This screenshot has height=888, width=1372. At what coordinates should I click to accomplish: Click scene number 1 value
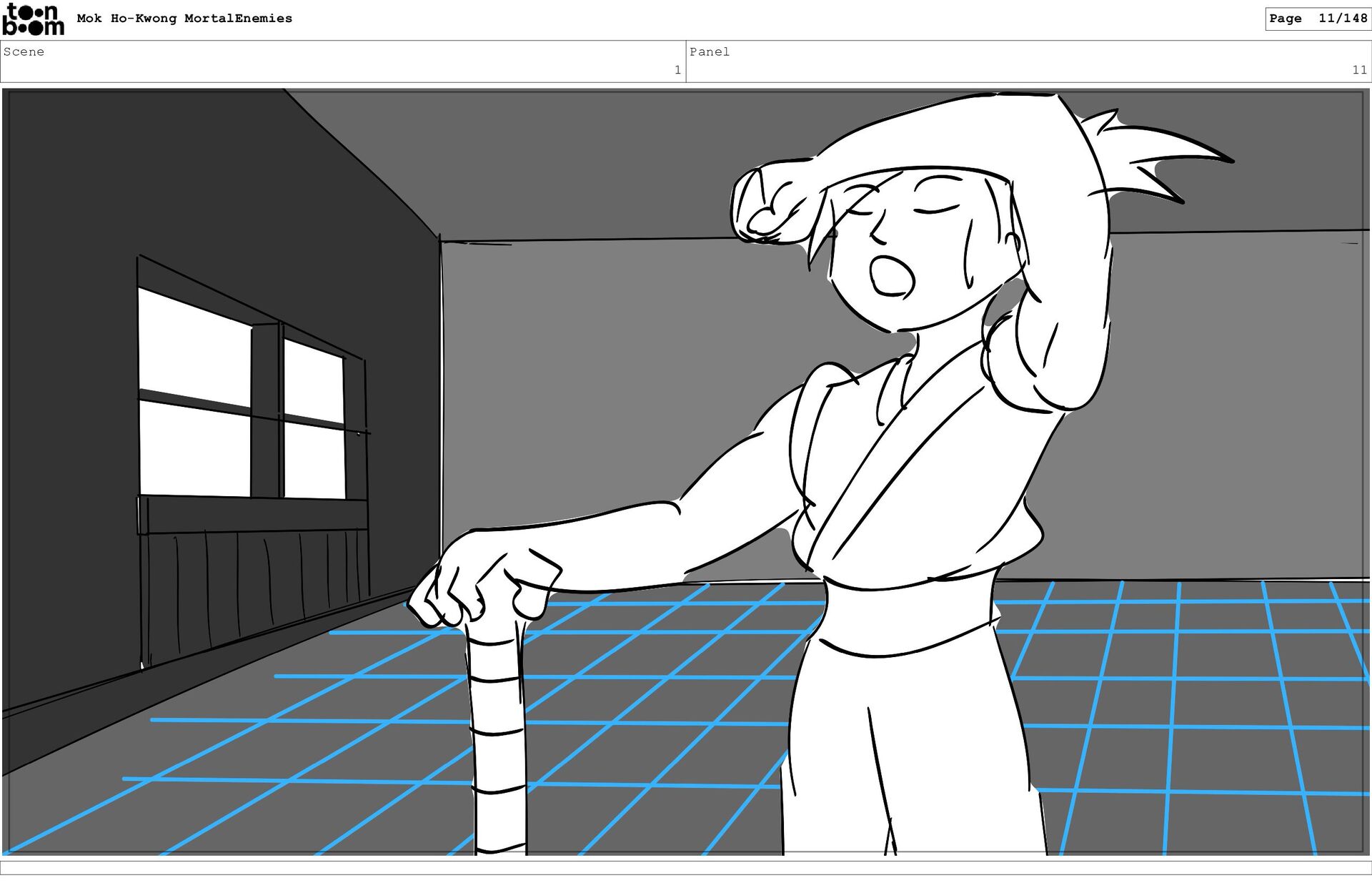point(677,70)
